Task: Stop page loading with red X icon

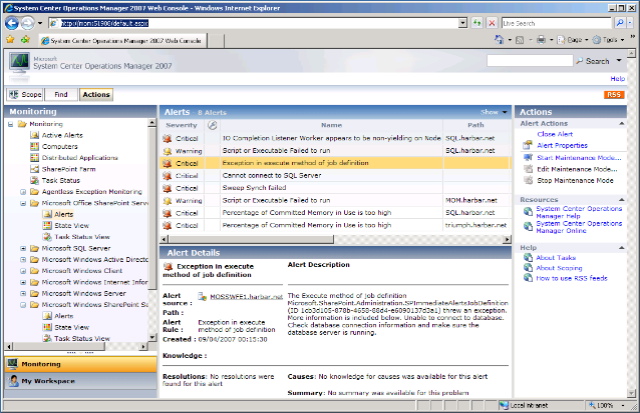Action: tap(492, 23)
